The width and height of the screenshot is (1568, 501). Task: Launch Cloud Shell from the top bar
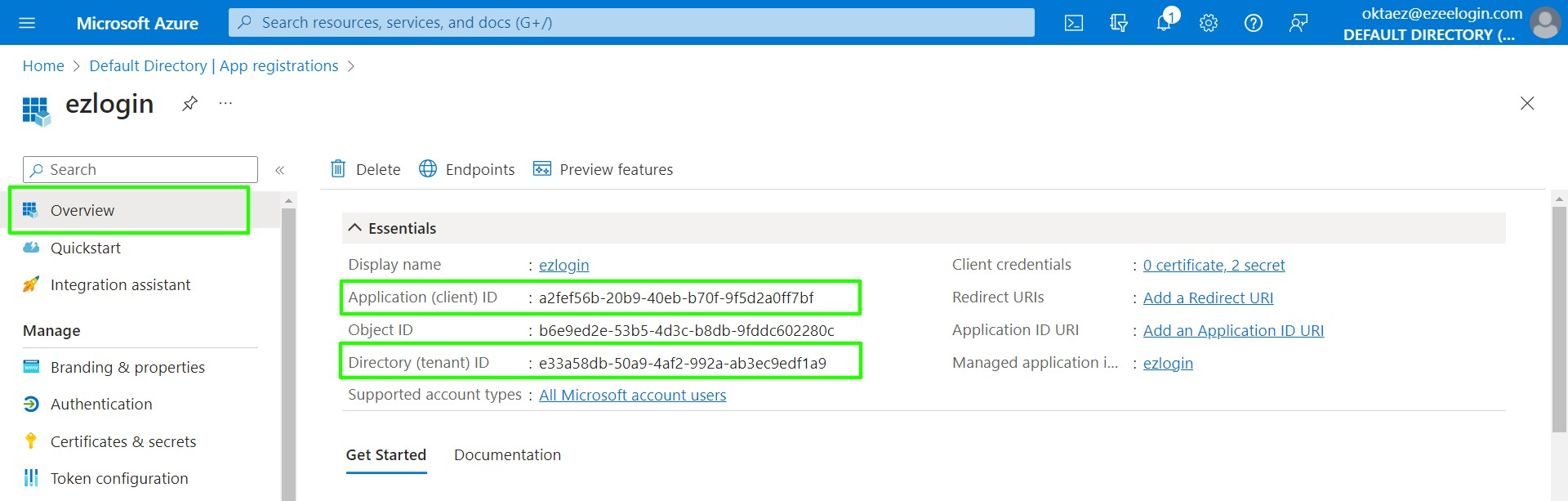(1074, 23)
